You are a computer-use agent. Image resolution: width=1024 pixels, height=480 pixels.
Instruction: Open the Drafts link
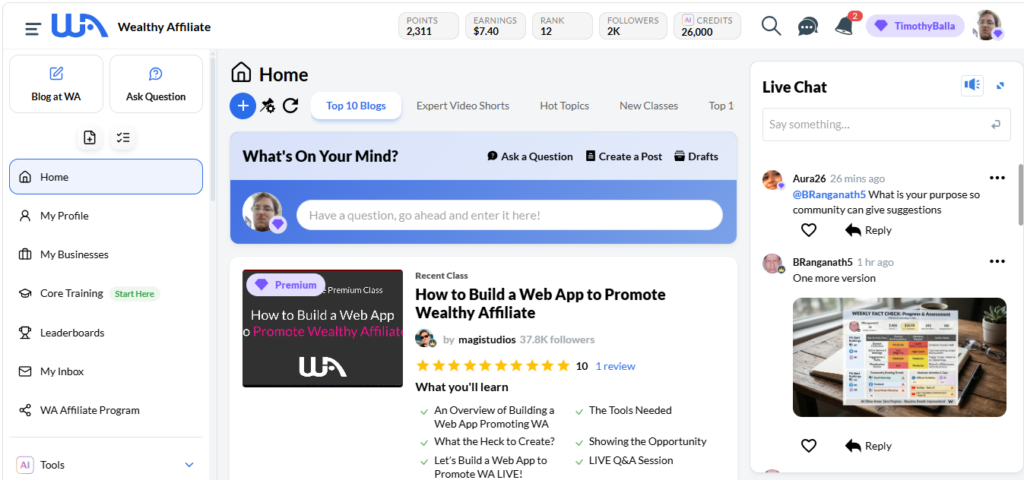(x=696, y=157)
